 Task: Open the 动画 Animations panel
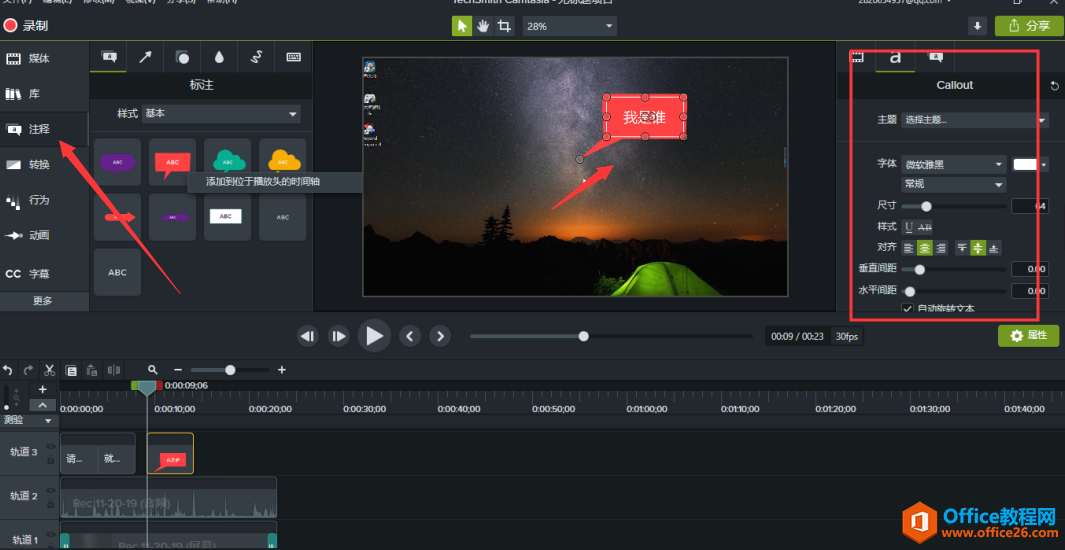tap(44, 236)
